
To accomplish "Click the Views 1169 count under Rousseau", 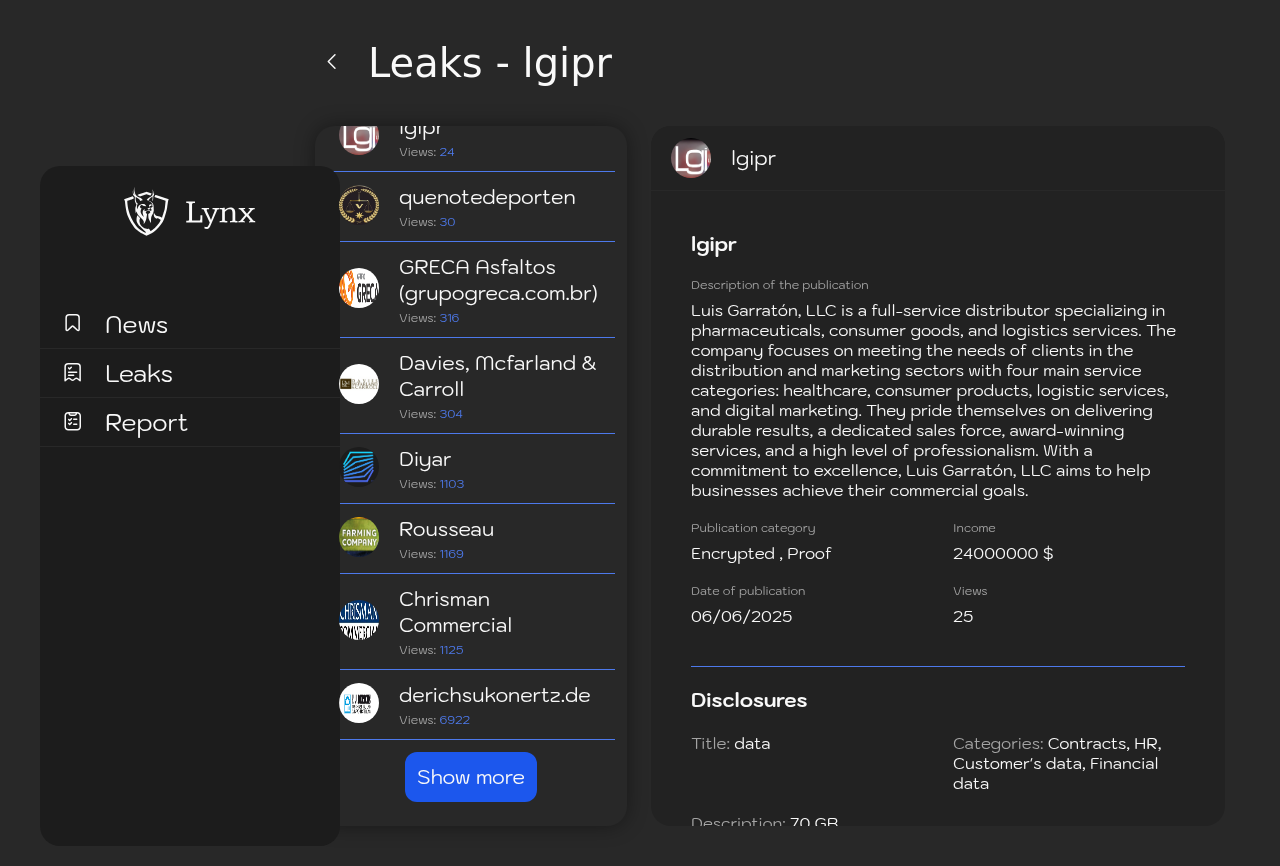I will point(432,554).
